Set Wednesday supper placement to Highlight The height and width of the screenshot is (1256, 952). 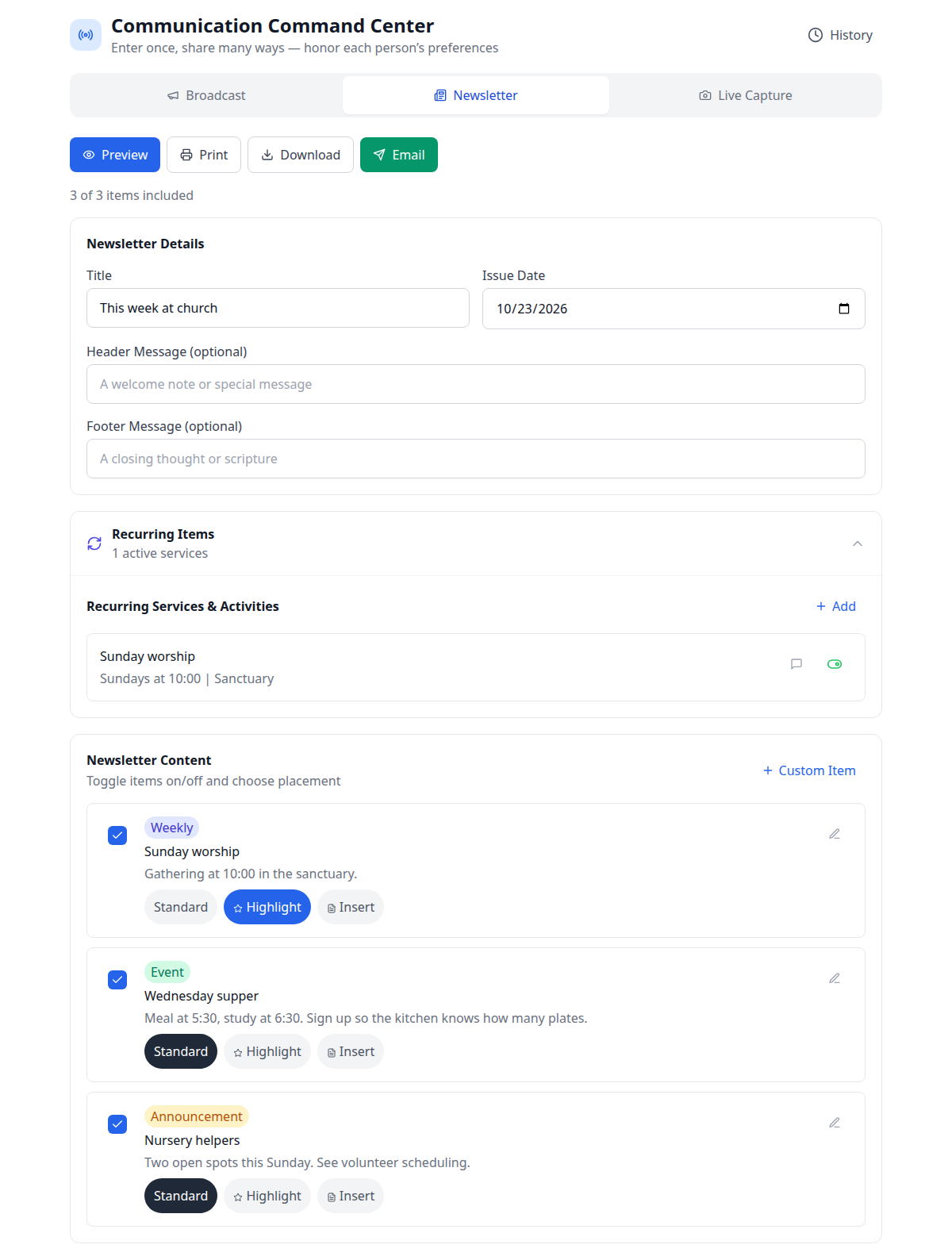point(267,1051)
